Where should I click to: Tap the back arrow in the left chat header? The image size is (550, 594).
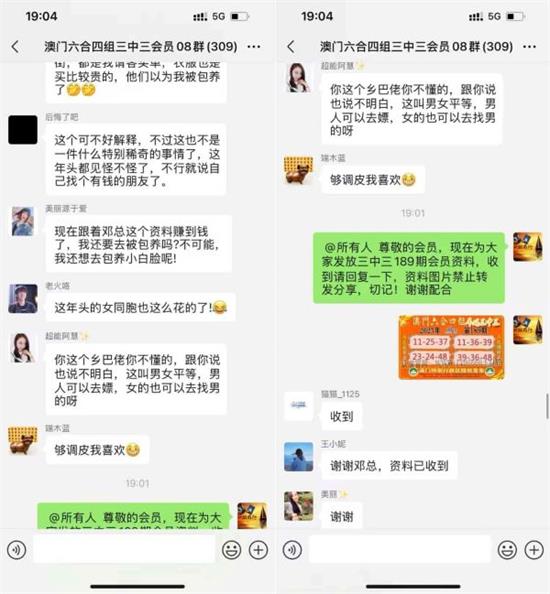click(x=15, y=47)
